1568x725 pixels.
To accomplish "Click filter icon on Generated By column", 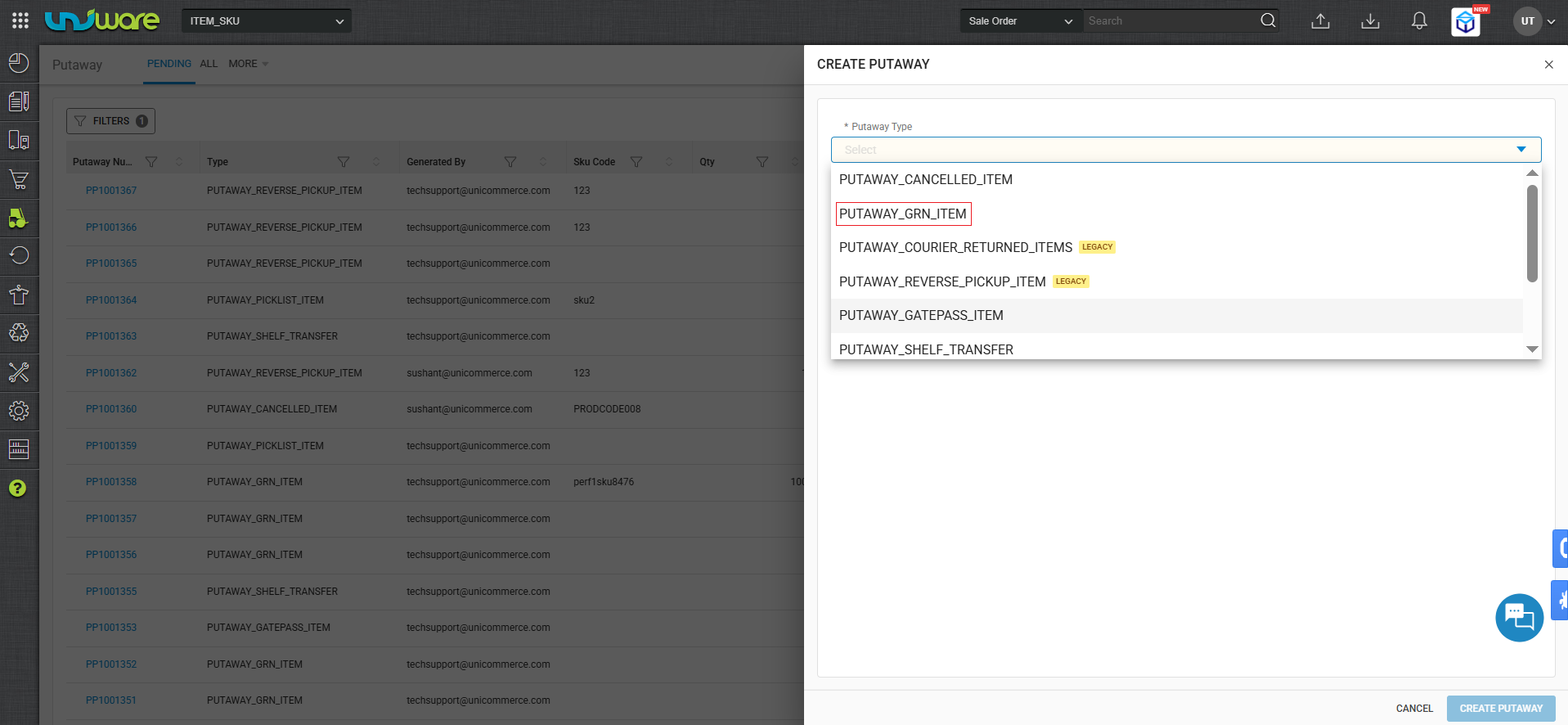I will (x=510, y=162).
